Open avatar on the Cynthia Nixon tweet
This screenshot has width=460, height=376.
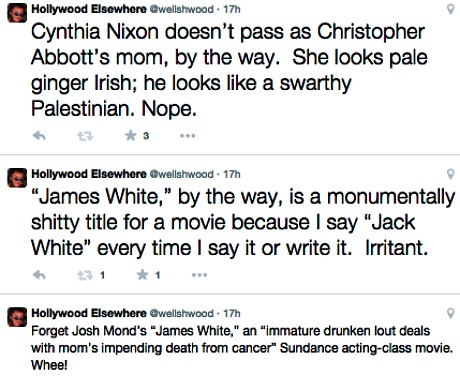pos(17,13)
